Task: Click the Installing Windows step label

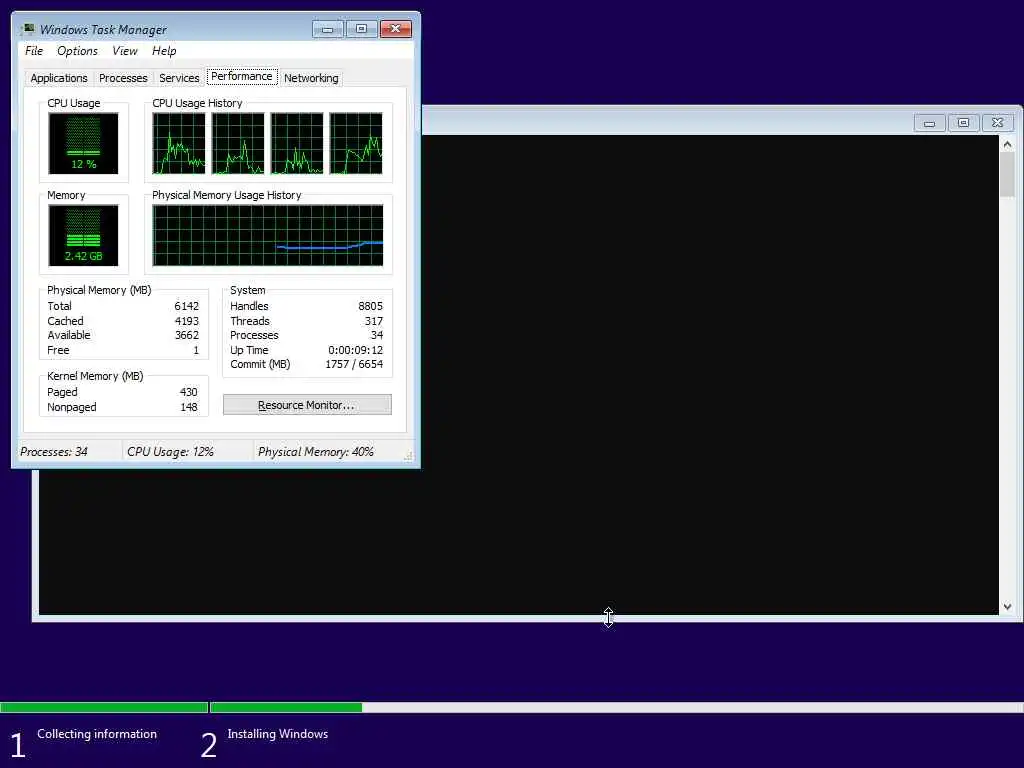Action: click(x=278, y=734)
